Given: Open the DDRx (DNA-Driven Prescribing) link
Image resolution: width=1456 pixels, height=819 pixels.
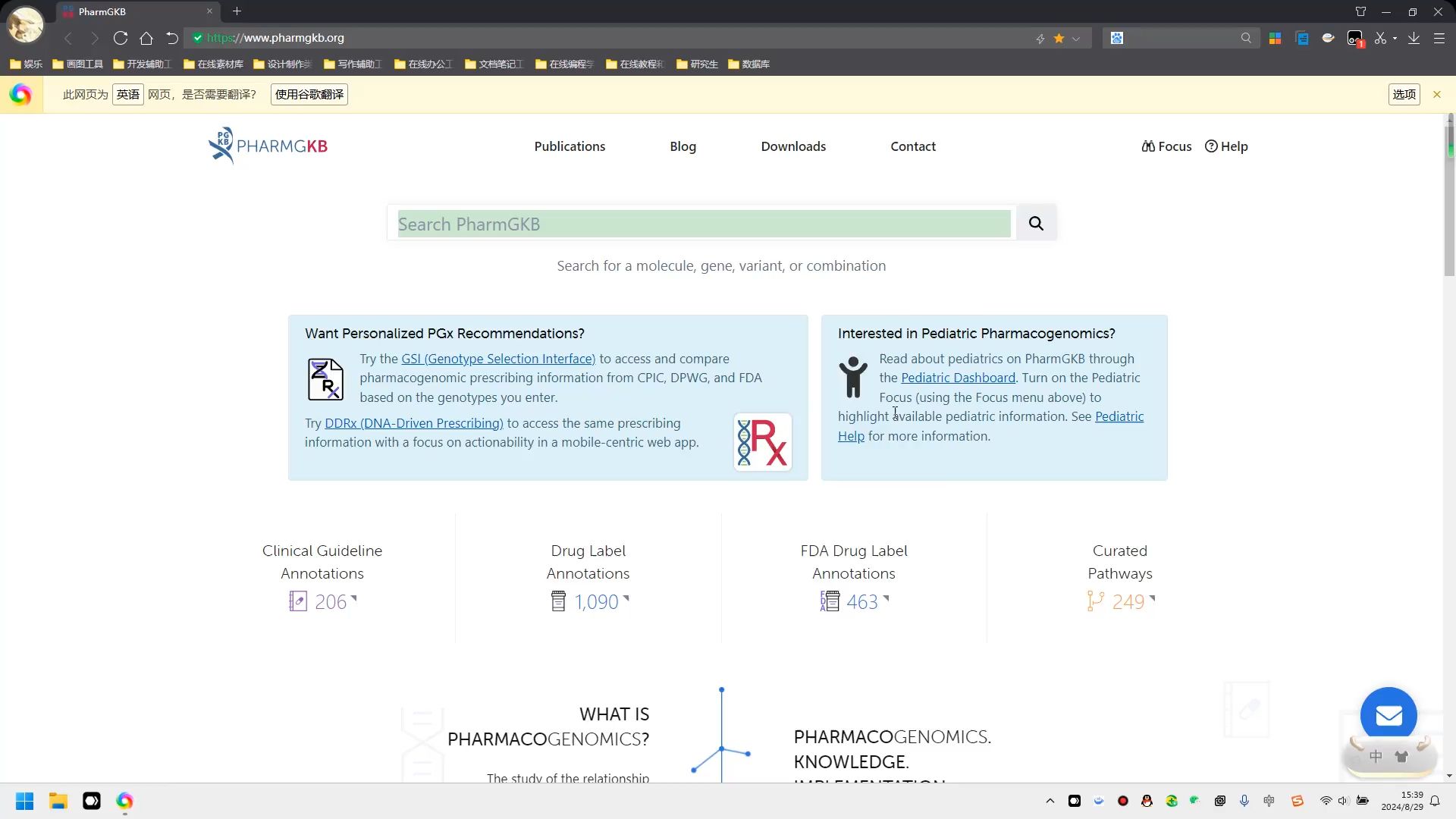Looking at the screenshot, I should [414, 423].
